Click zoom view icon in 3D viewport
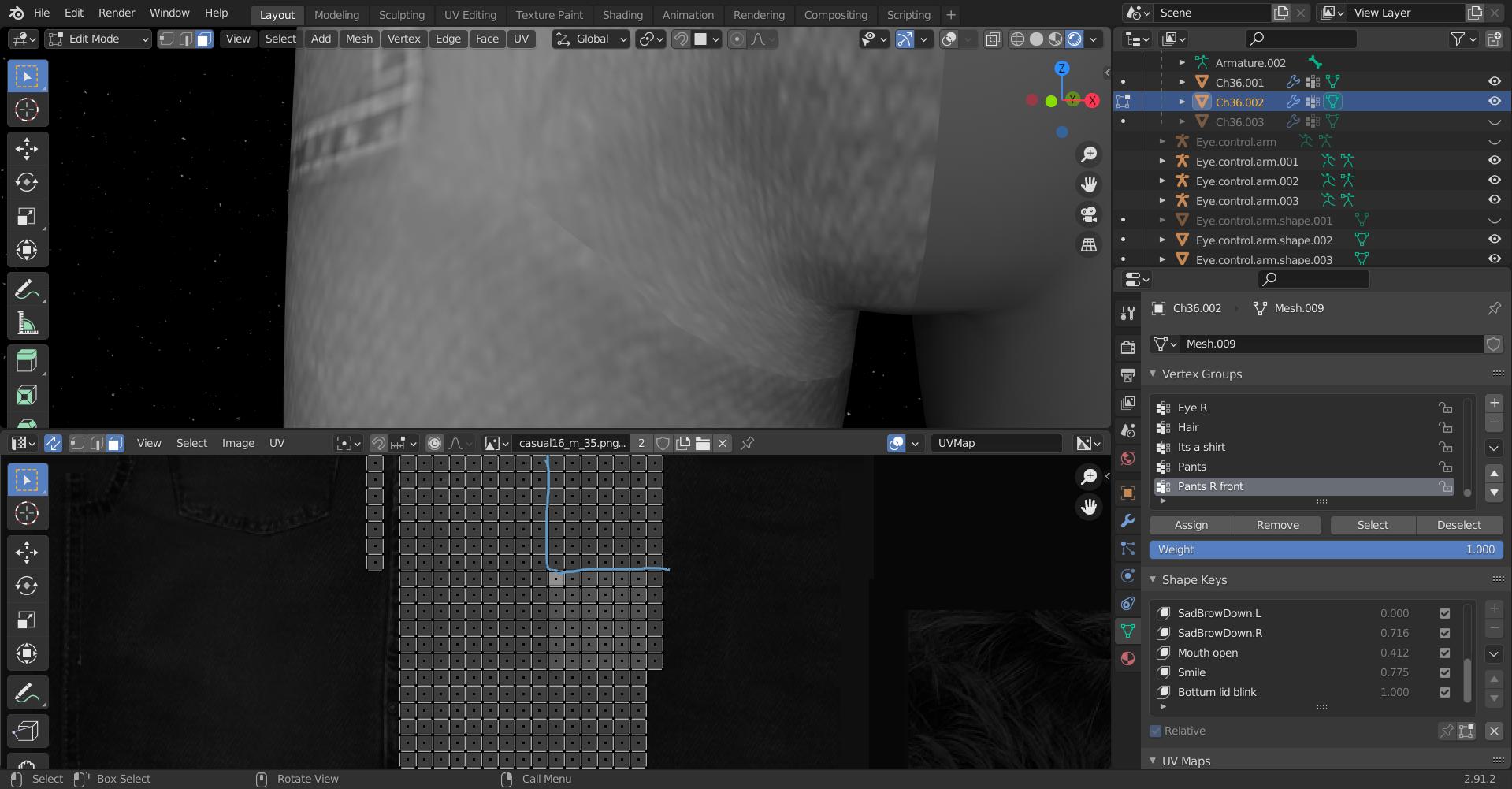The image size is (1512, 789). tap(1089, 154)
